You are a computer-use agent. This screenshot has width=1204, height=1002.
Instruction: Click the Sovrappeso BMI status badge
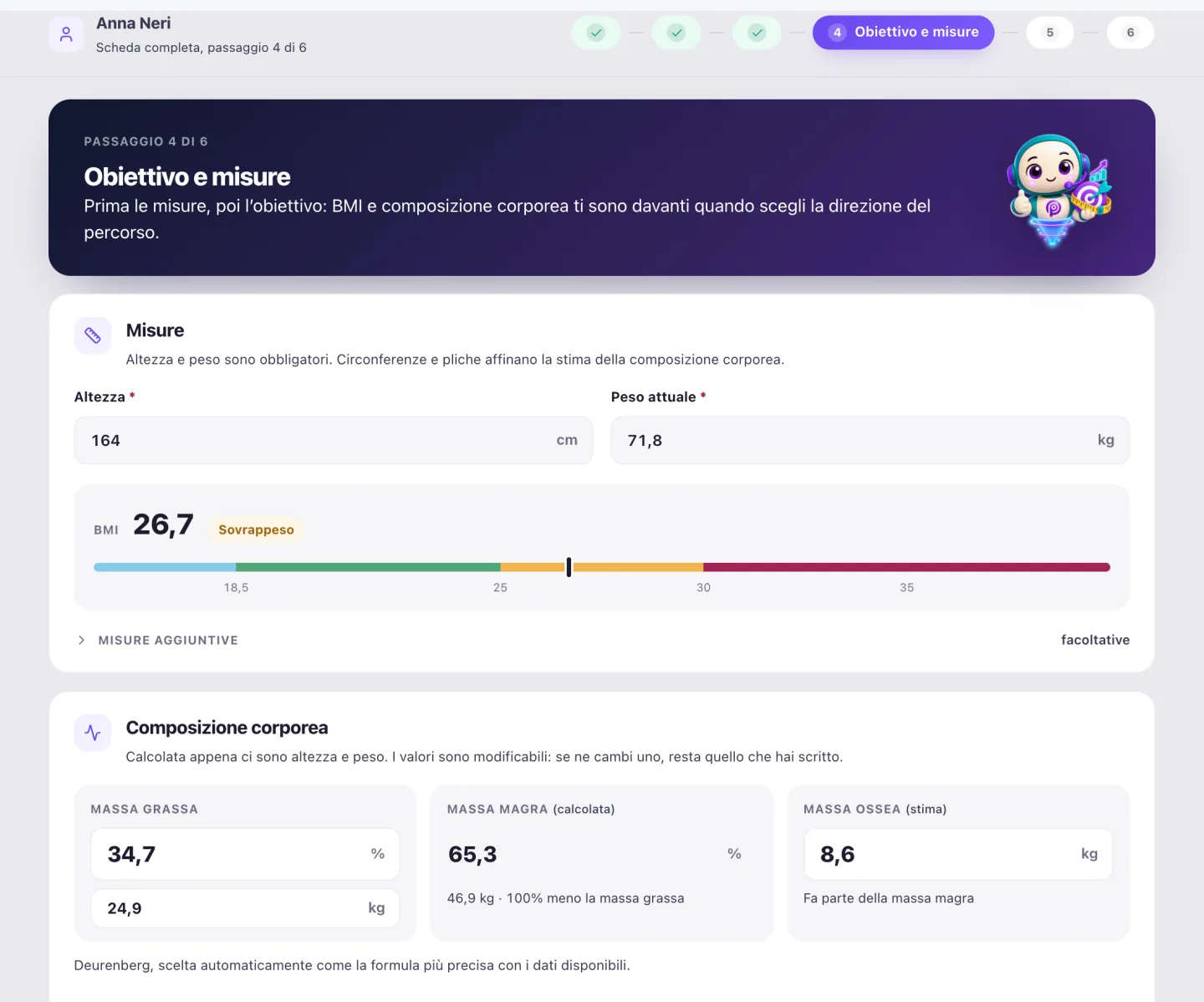pos(256,529)
